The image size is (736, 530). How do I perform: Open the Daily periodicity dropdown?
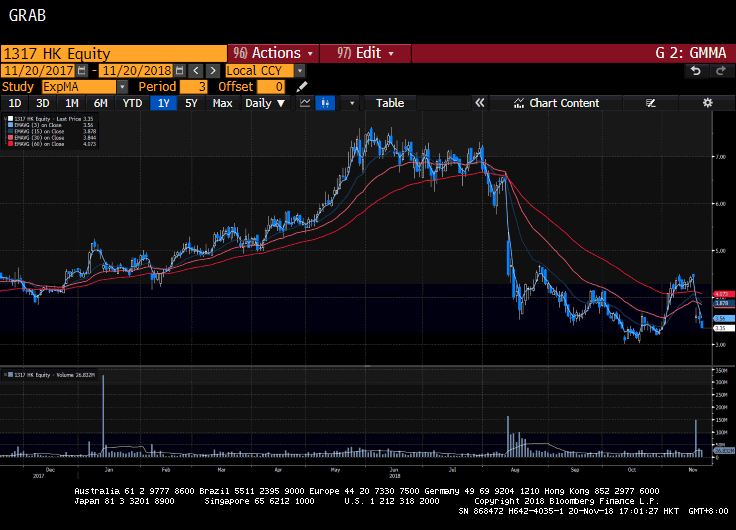click(x=265, y=103)
